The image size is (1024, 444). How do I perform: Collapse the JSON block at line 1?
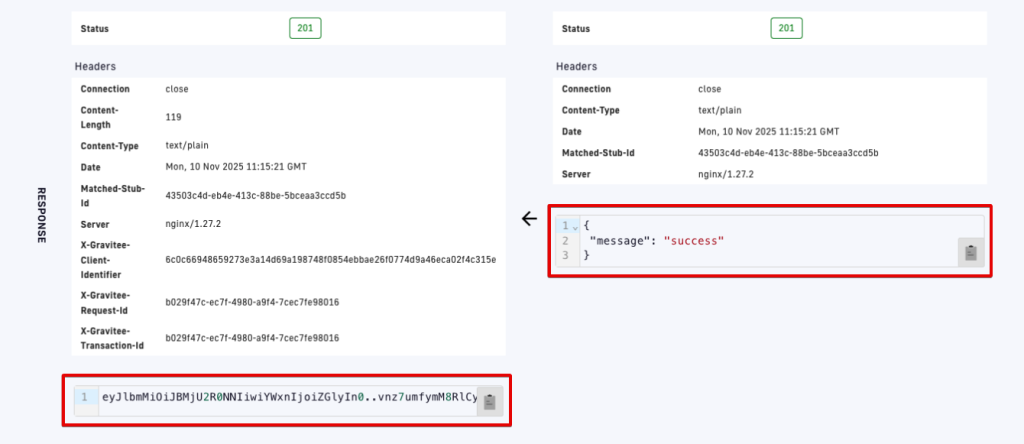[x=575, y=226]
